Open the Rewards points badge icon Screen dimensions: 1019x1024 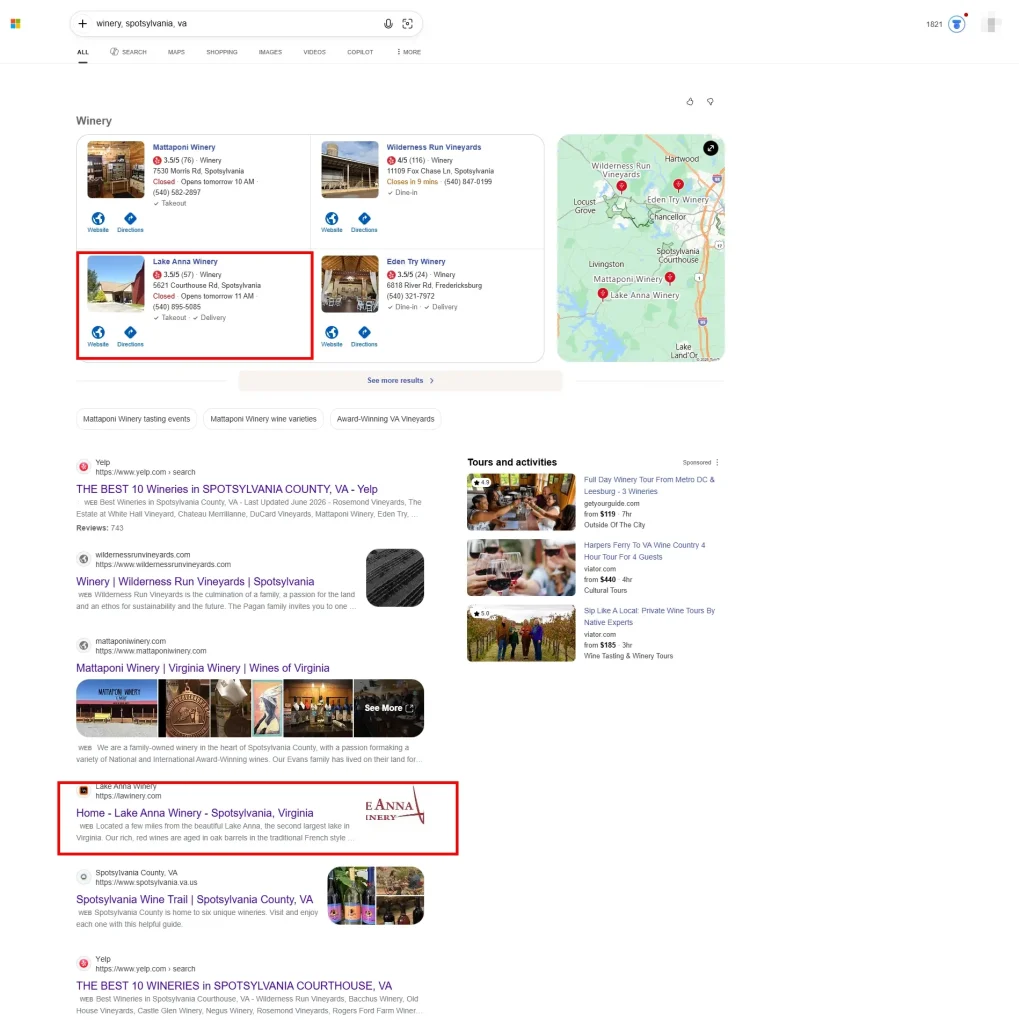point(957,24)
